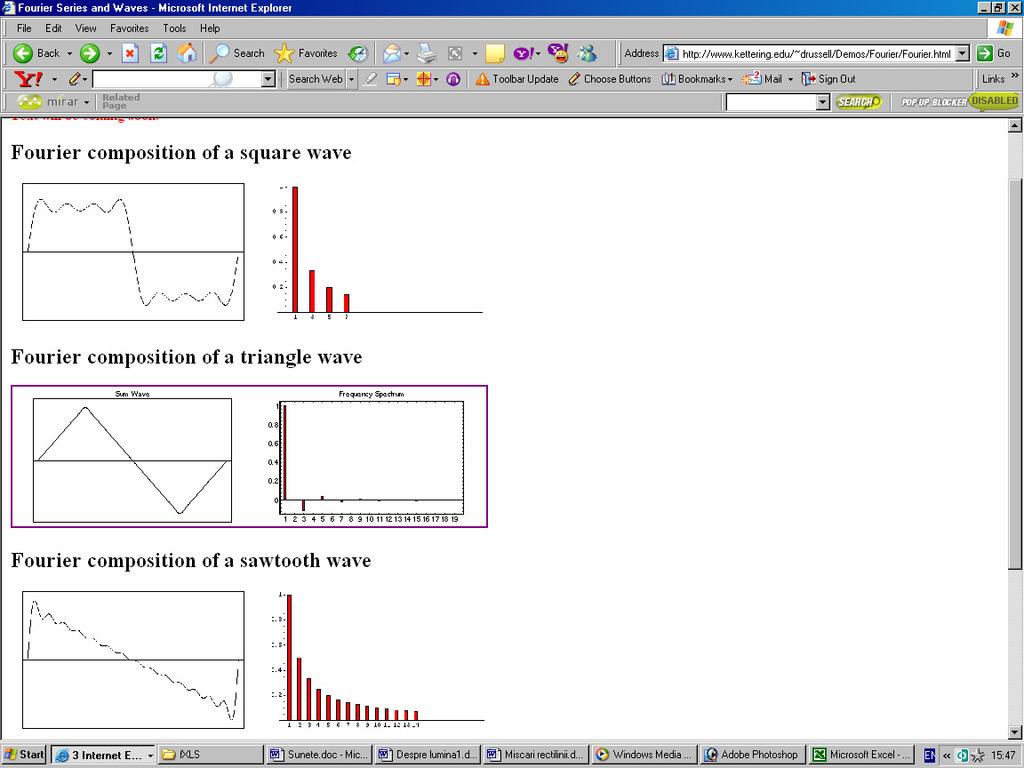Click the Windows Start button
This screenshot has height=768, width=1024.
tap(24, 754)
